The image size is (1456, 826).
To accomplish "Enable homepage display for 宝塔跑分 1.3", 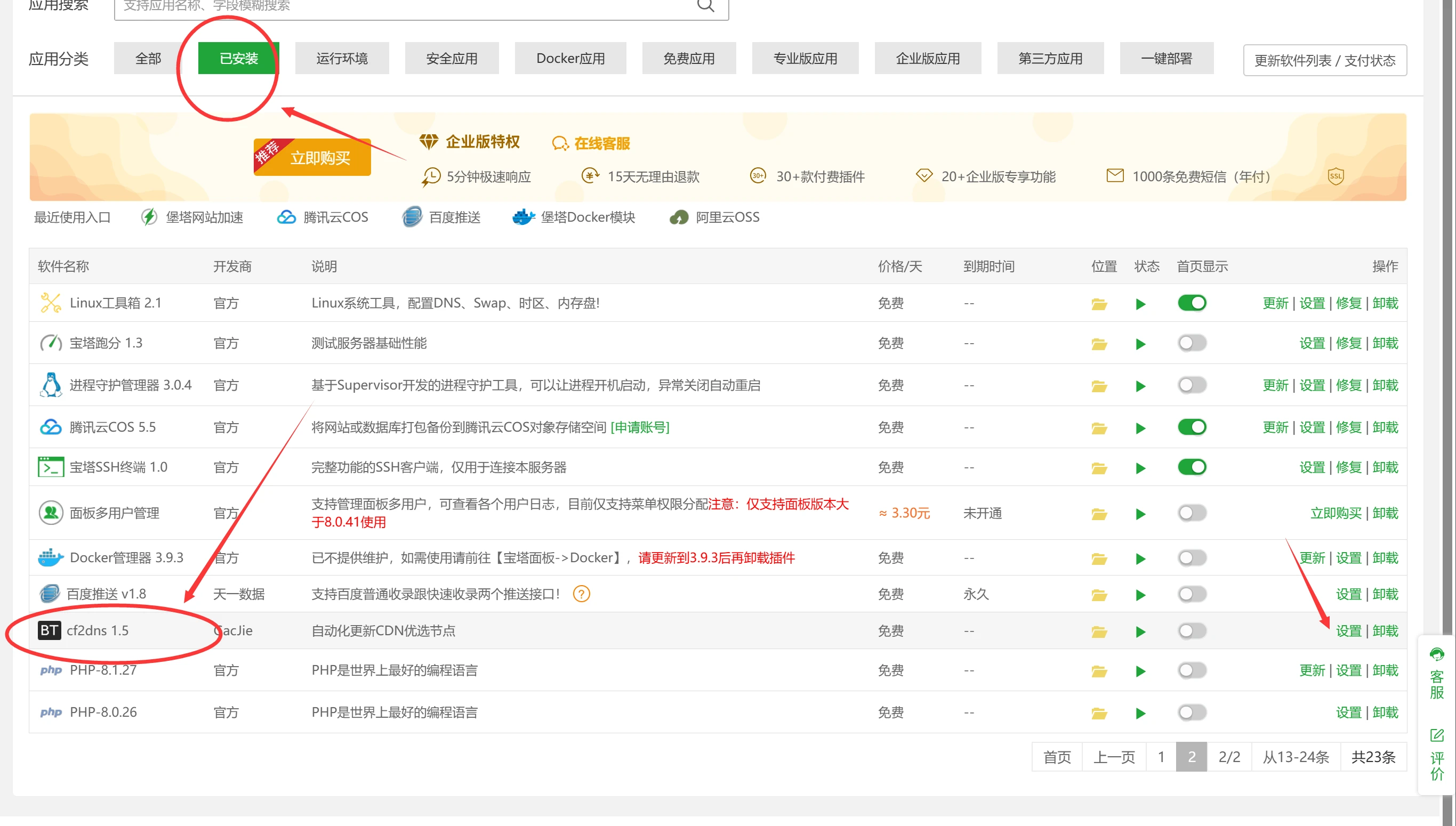I will point(1192,343).
